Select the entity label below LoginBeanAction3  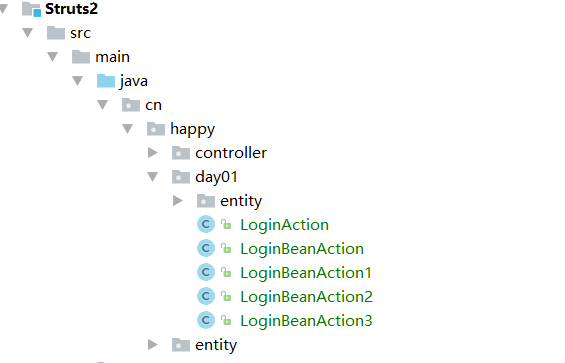216,345
